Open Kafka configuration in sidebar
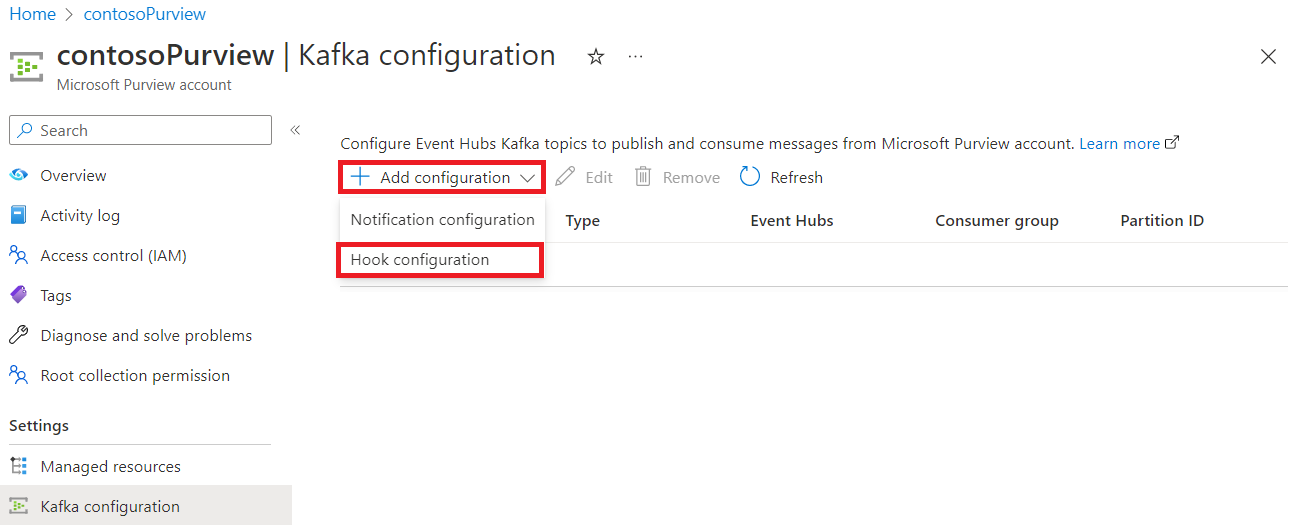Screen dimensions: 1297x528 pyautogui.click(x=110, y=507)
